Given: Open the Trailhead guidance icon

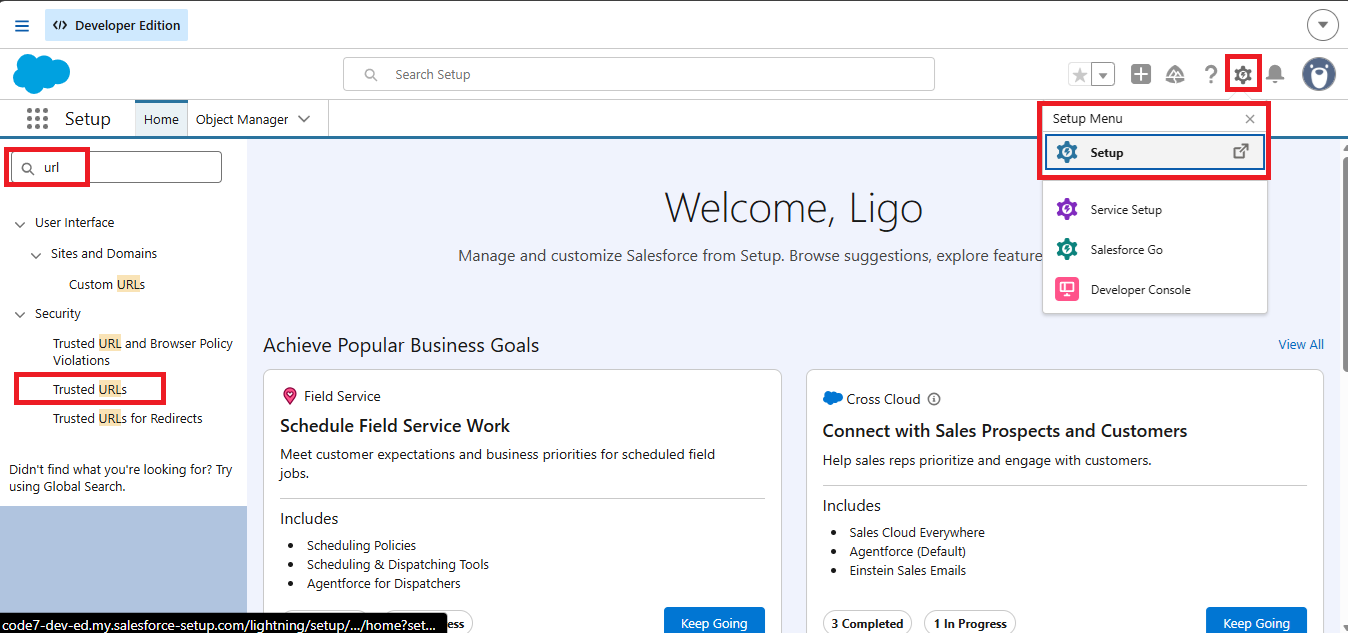Looking at the screenshot, I should pyautogui.click(x=1175, y=74).
